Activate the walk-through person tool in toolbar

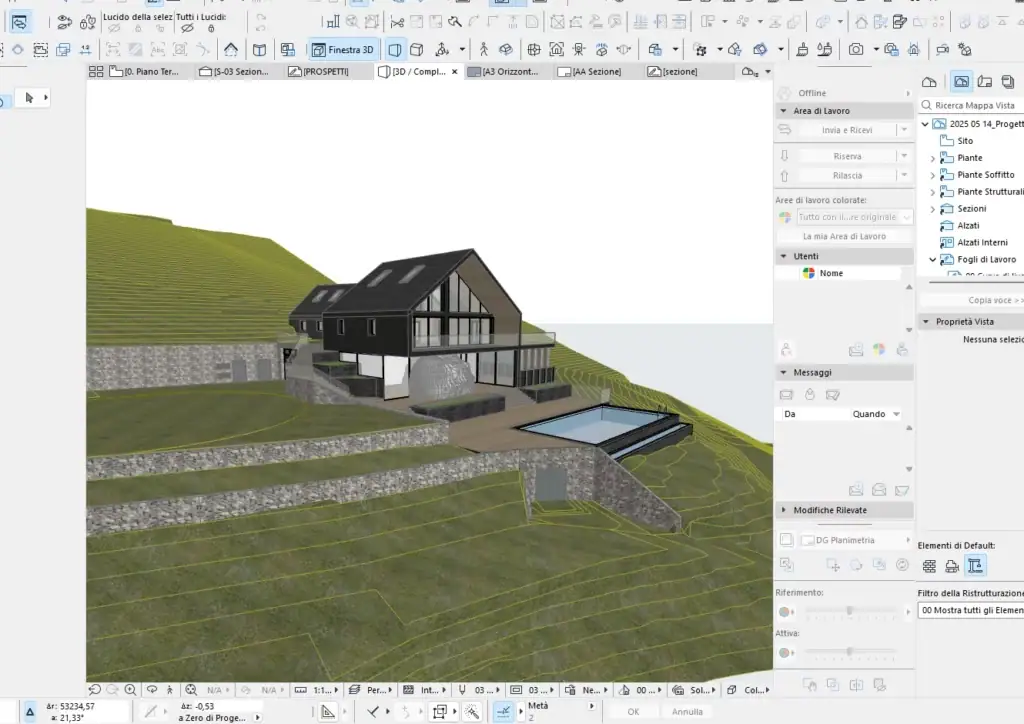(484, 48)
